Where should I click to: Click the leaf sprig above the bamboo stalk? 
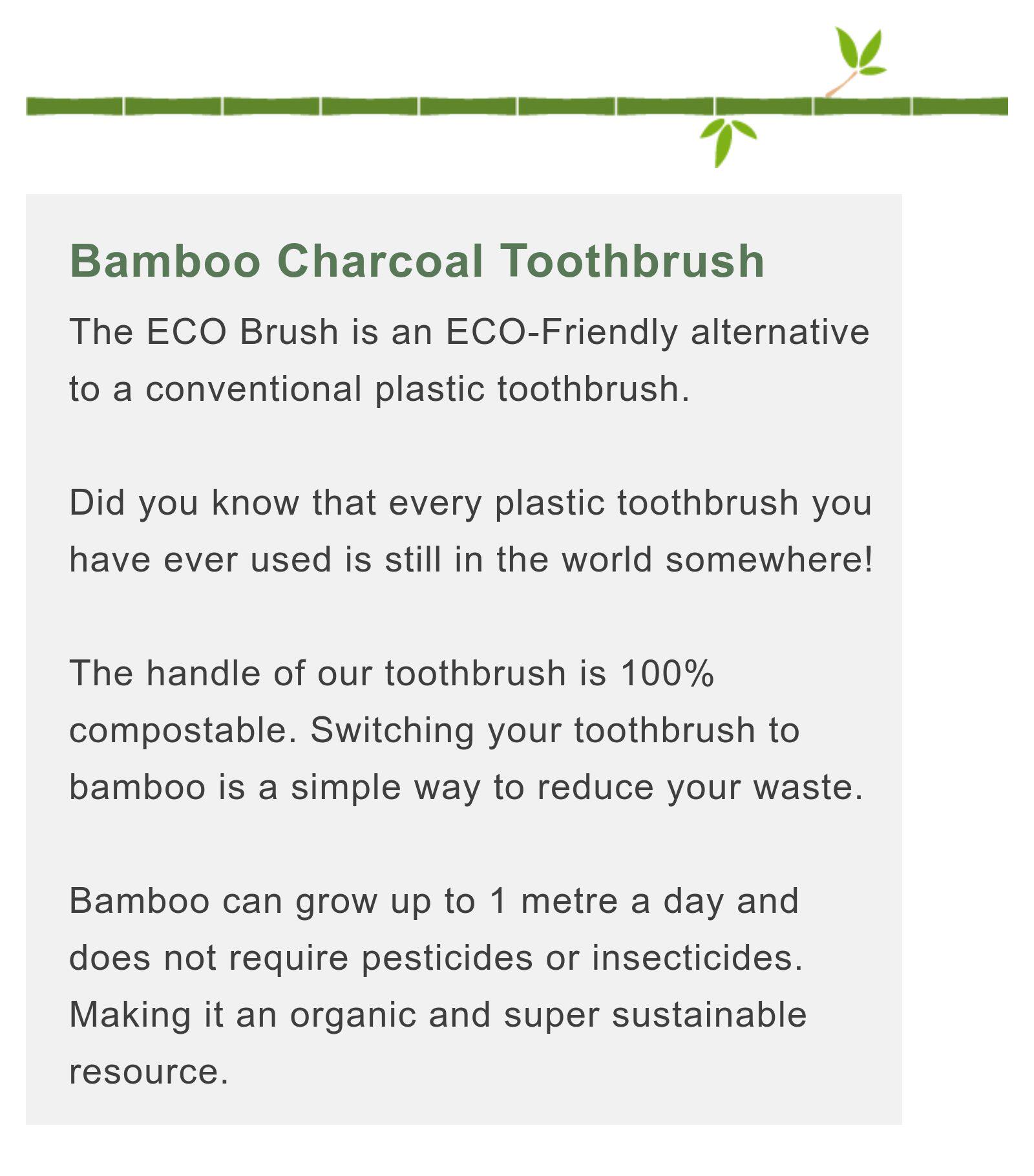click(x=860, y=50)
